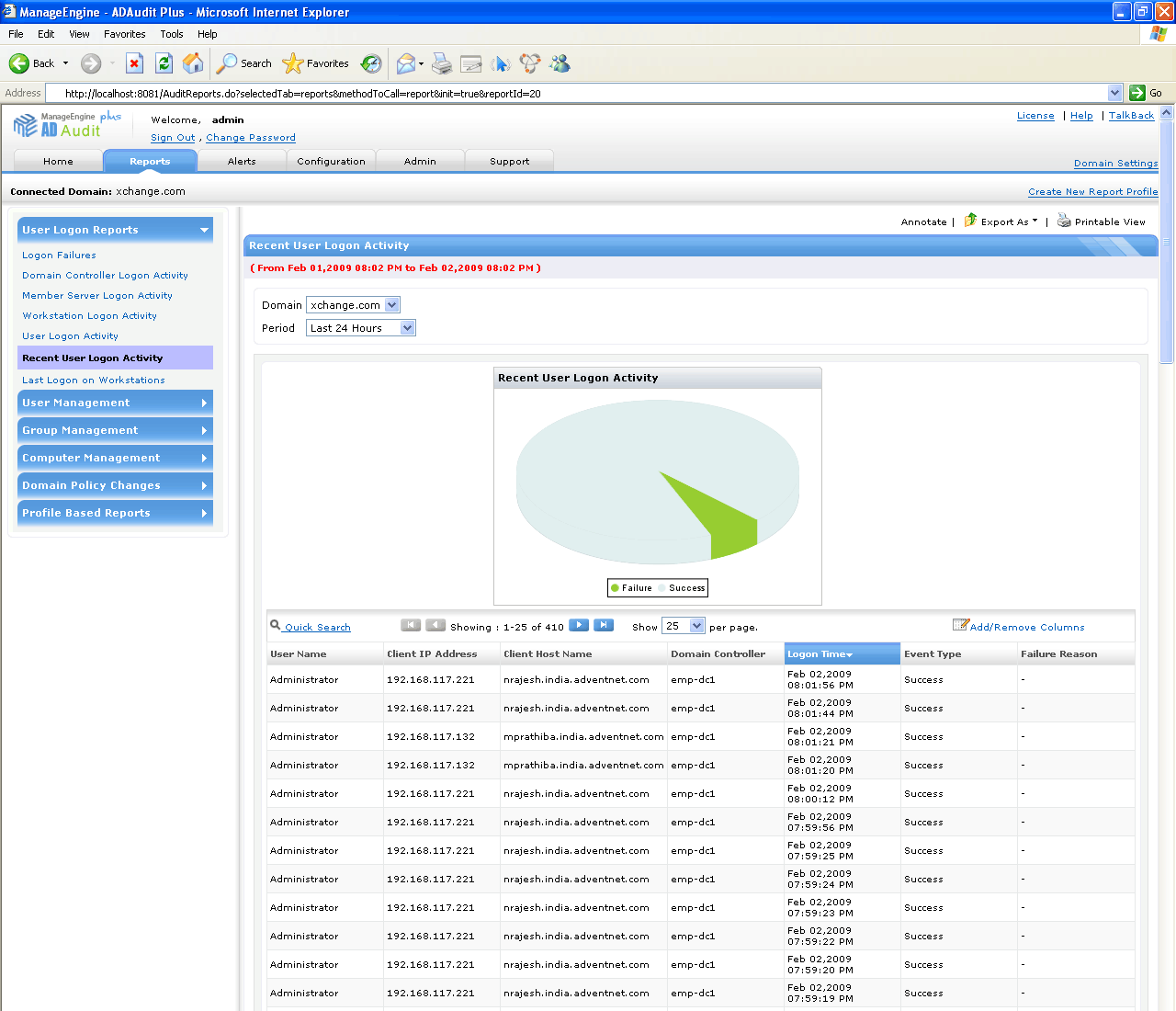Screen dimensions: 1176x1011
Task: Click the green Failure legend swatch
Action: pyautogui.click(x=615, y=588)
